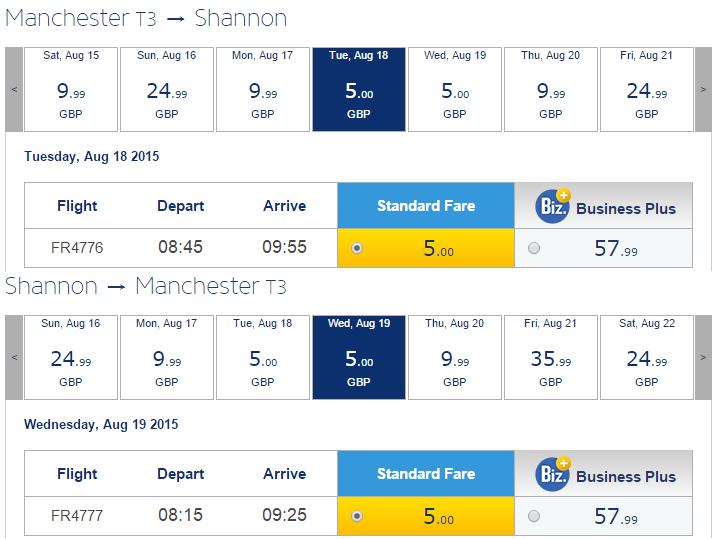Select Business Plus 57.99 for flight FR4777
The height and width of the screenshot is (539, 714).
pos(534,516)
